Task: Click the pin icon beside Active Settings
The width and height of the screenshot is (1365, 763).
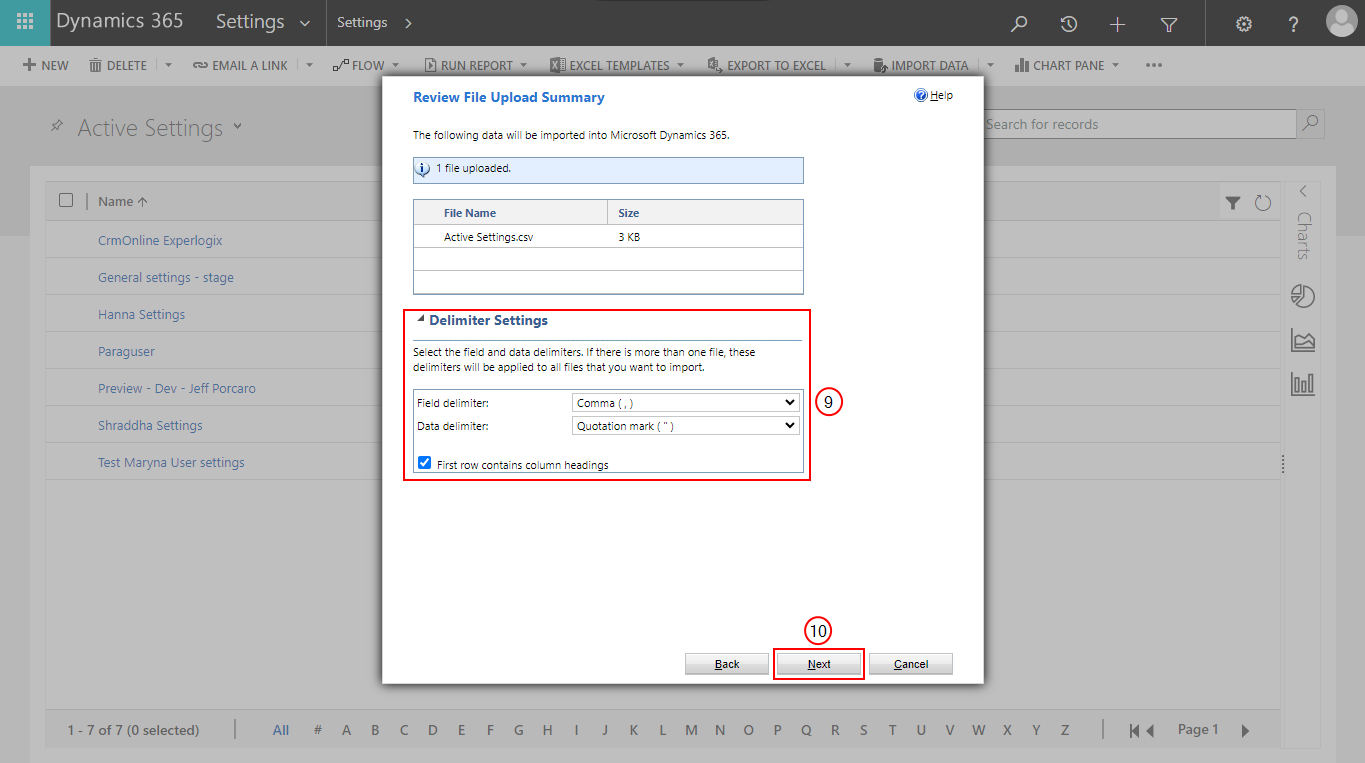Action: click(x=57, y=127)
